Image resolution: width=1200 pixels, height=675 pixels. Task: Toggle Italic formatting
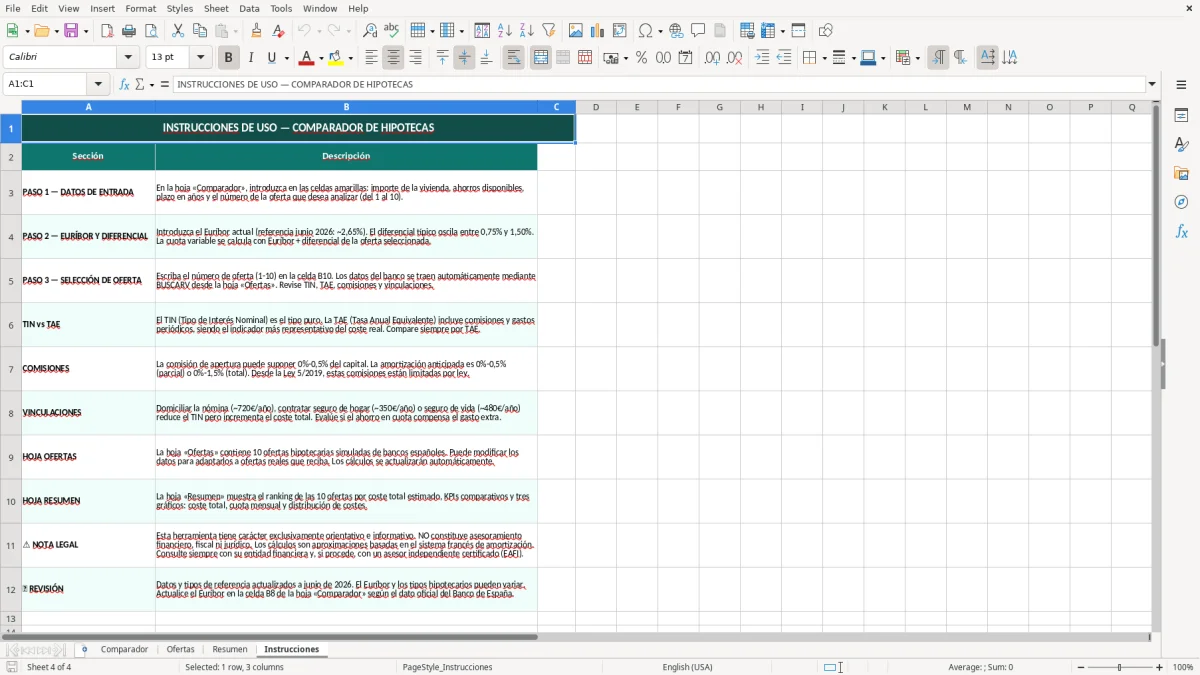[250, 58]
